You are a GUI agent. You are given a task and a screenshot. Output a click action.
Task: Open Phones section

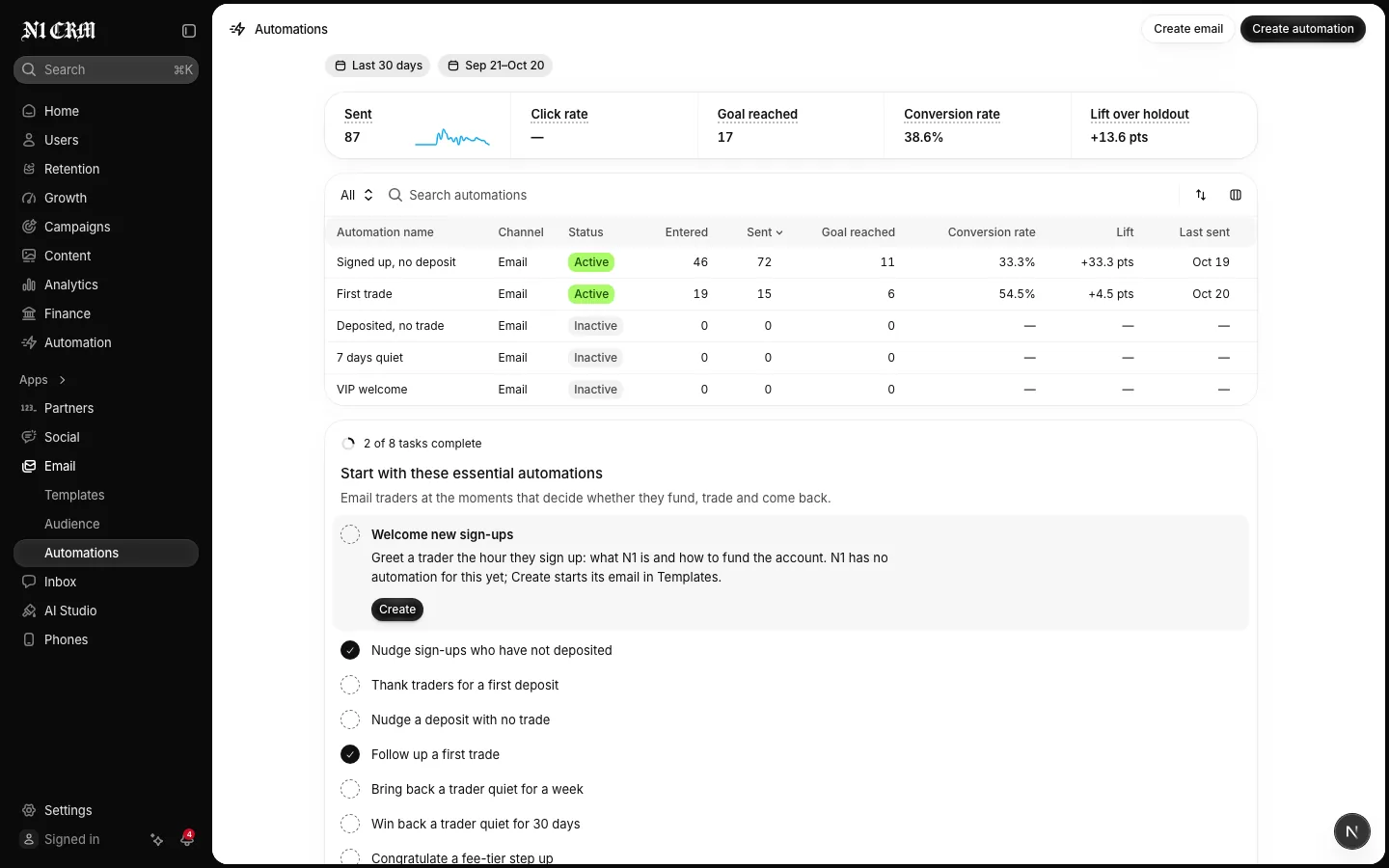coord(106,639)
